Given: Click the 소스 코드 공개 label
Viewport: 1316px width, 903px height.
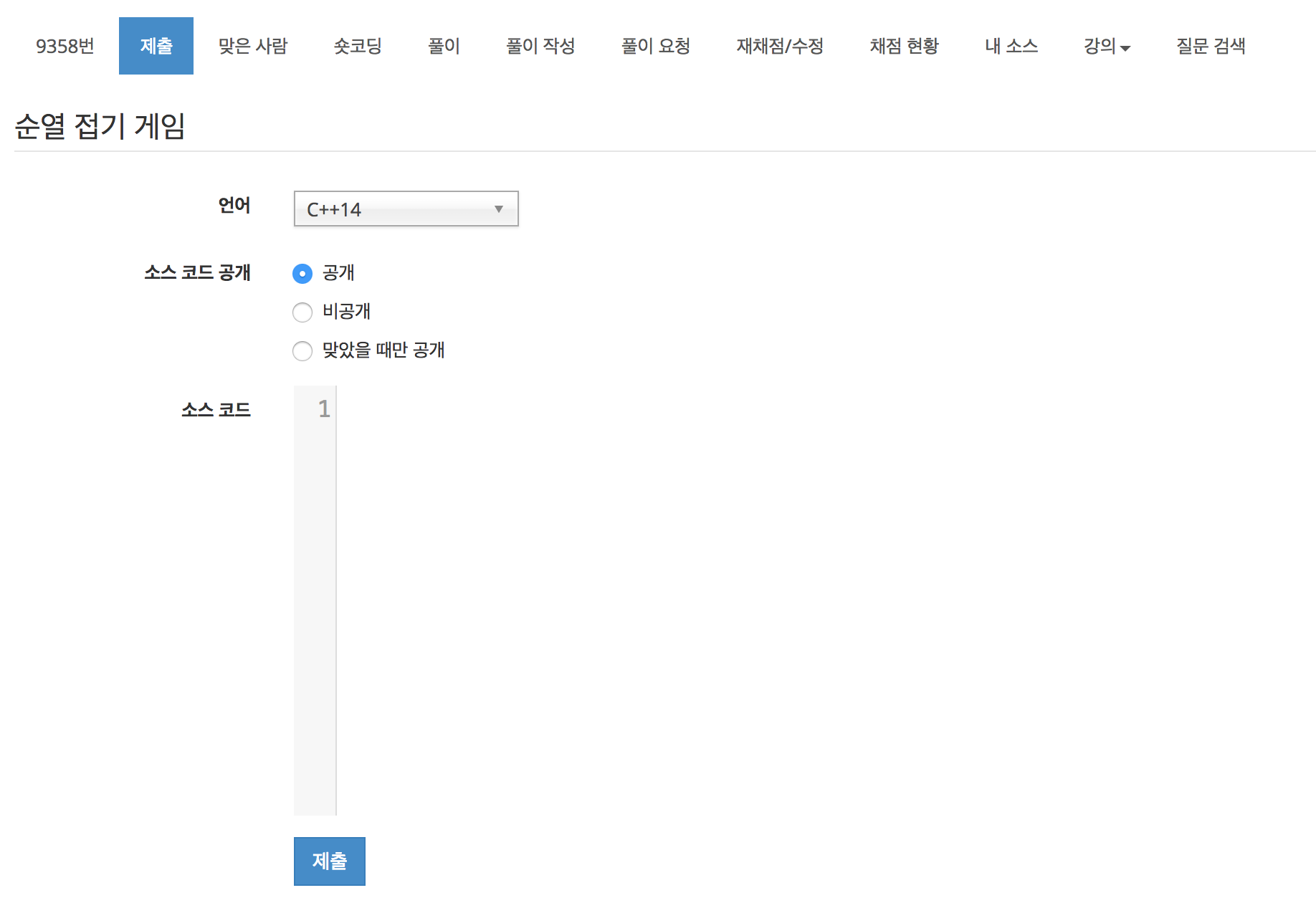Looking at the screenshot, I should click(197, 273).
